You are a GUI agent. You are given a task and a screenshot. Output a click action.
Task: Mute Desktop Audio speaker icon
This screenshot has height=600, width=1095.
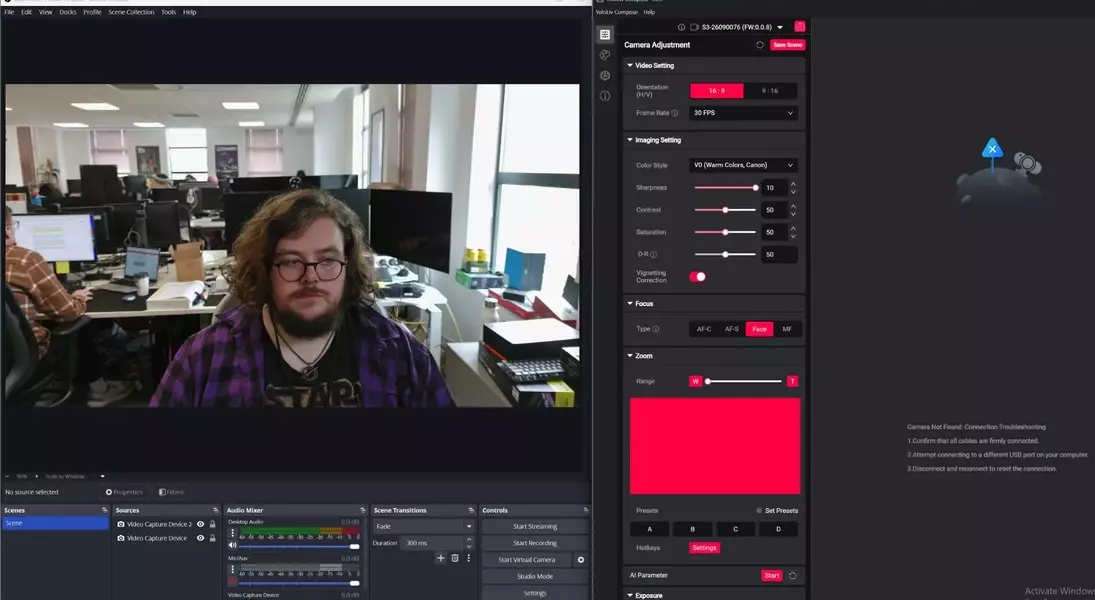point(233,545)
